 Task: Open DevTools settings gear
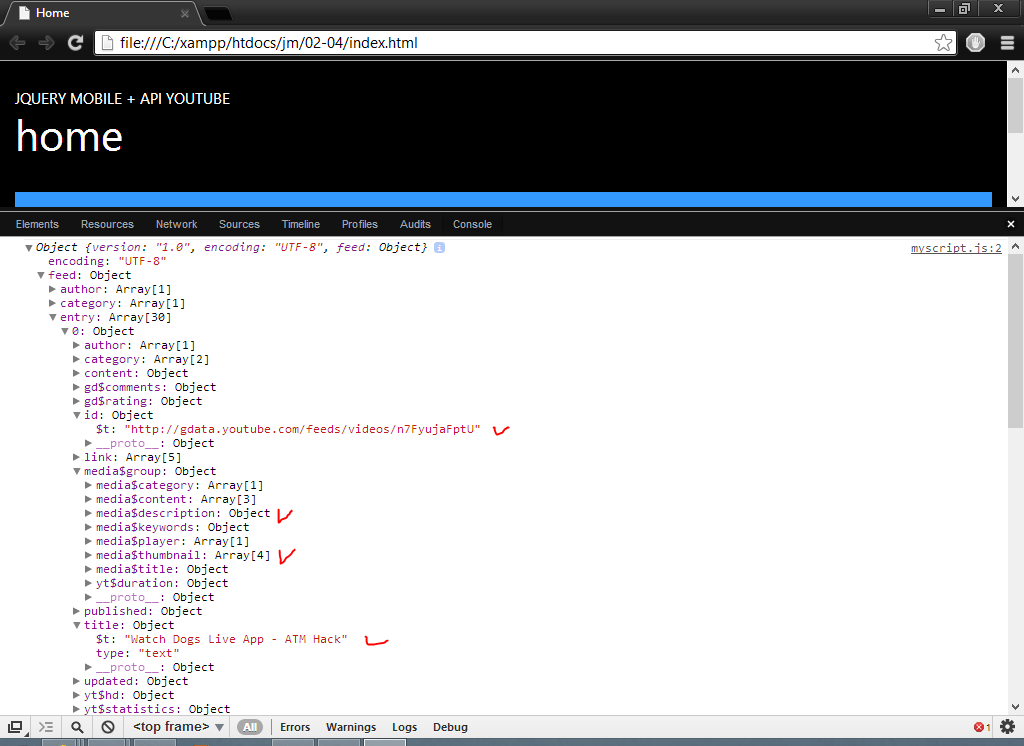pyautogui.click(x=1007, y=727)
